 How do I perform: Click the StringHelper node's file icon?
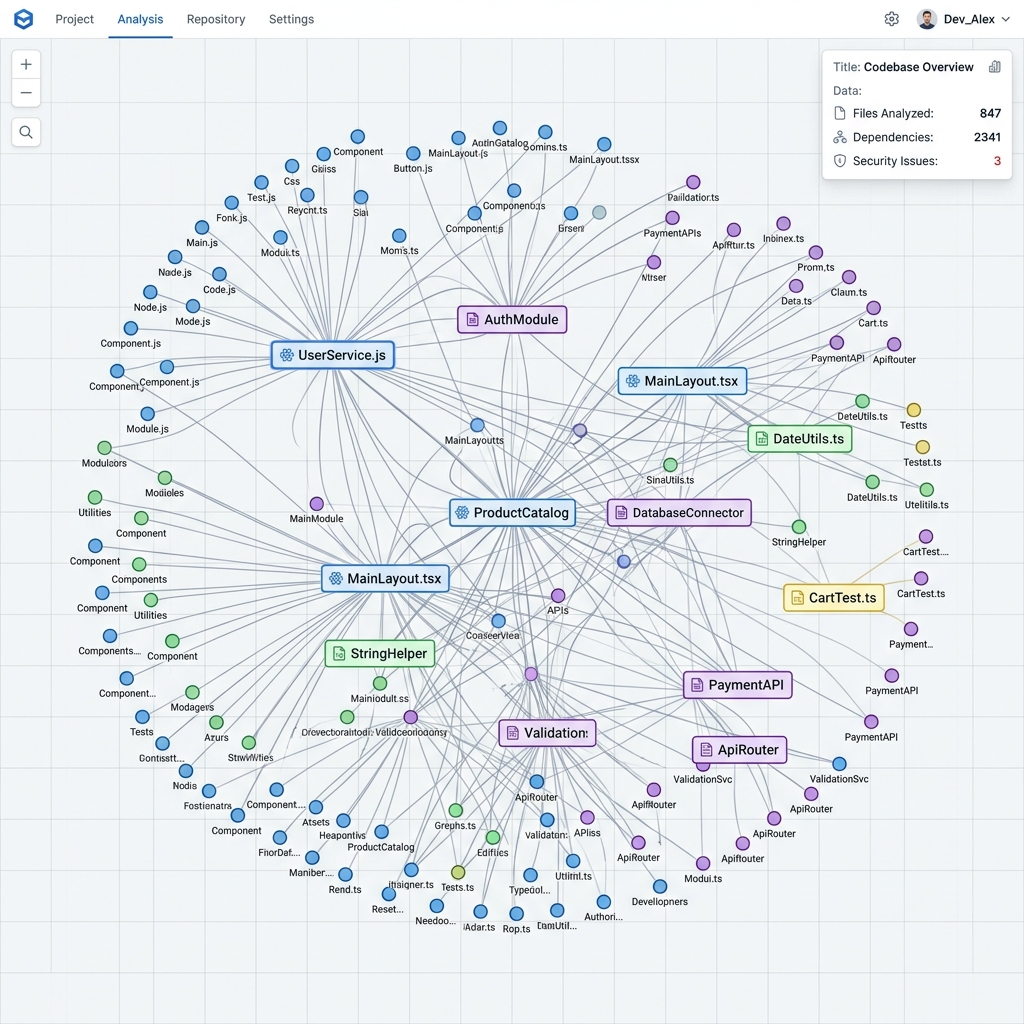pos(339,654)
